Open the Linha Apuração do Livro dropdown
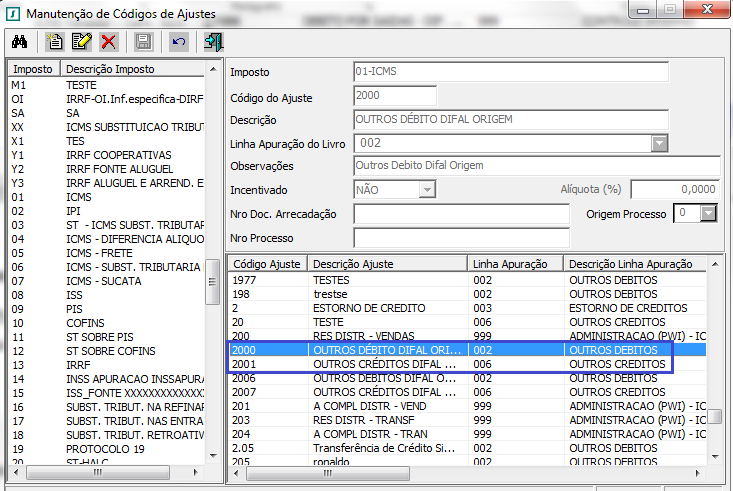 click(659, 144)
